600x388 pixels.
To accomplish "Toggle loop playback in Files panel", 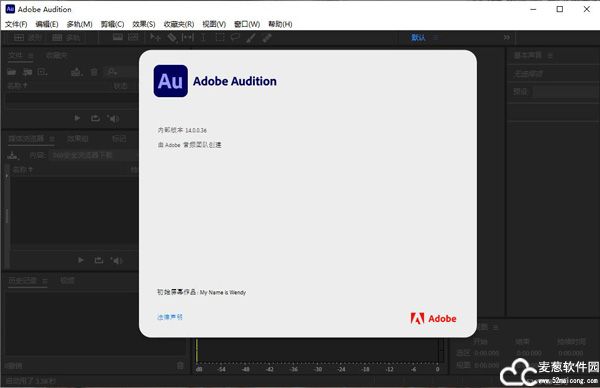I will (x=95, y=118).
